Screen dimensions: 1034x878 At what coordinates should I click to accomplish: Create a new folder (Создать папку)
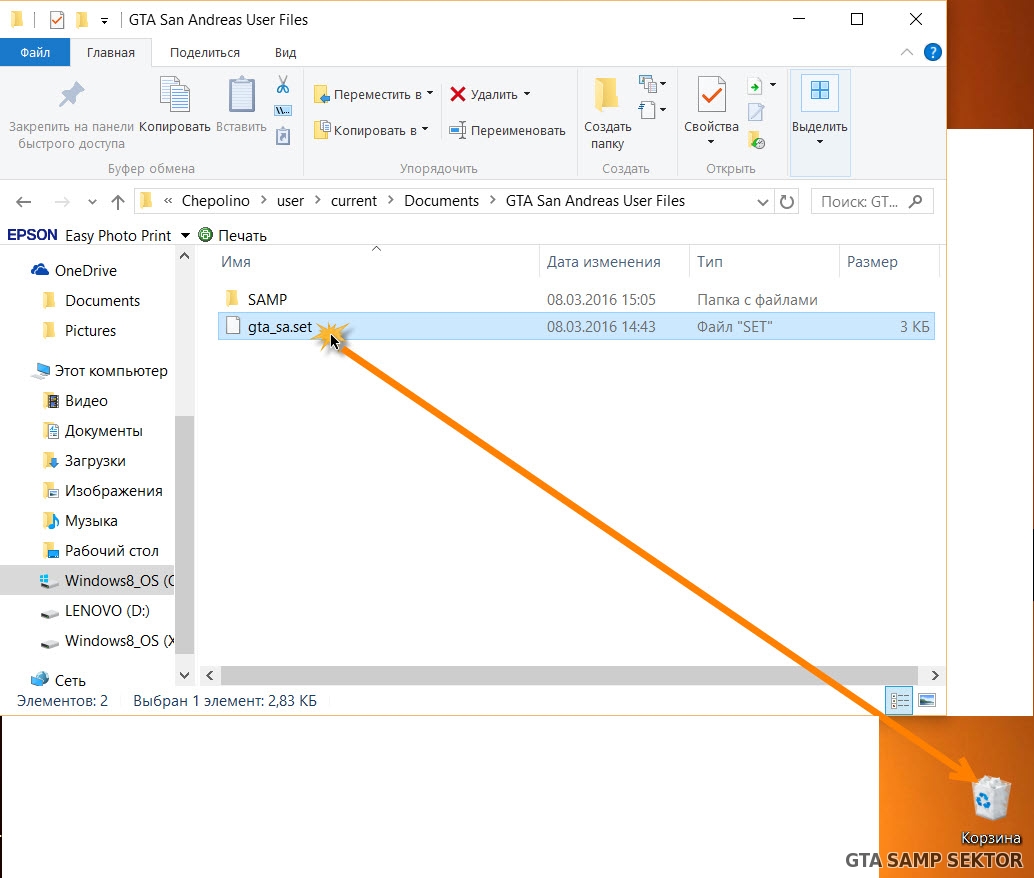point(607,113)
